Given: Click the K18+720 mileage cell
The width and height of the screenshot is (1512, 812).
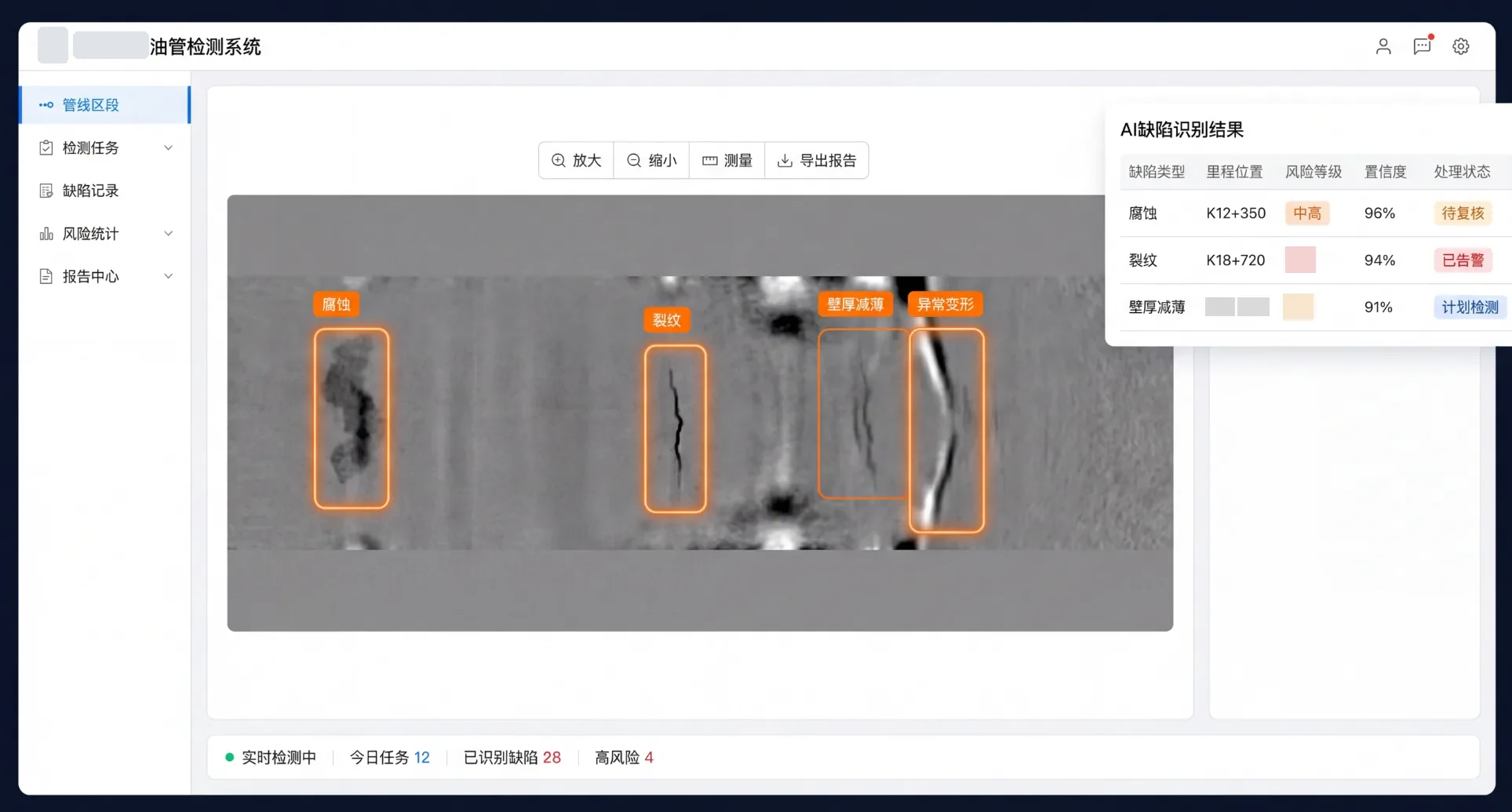Looking at the screenshot, I should (x=1236, y=260).
